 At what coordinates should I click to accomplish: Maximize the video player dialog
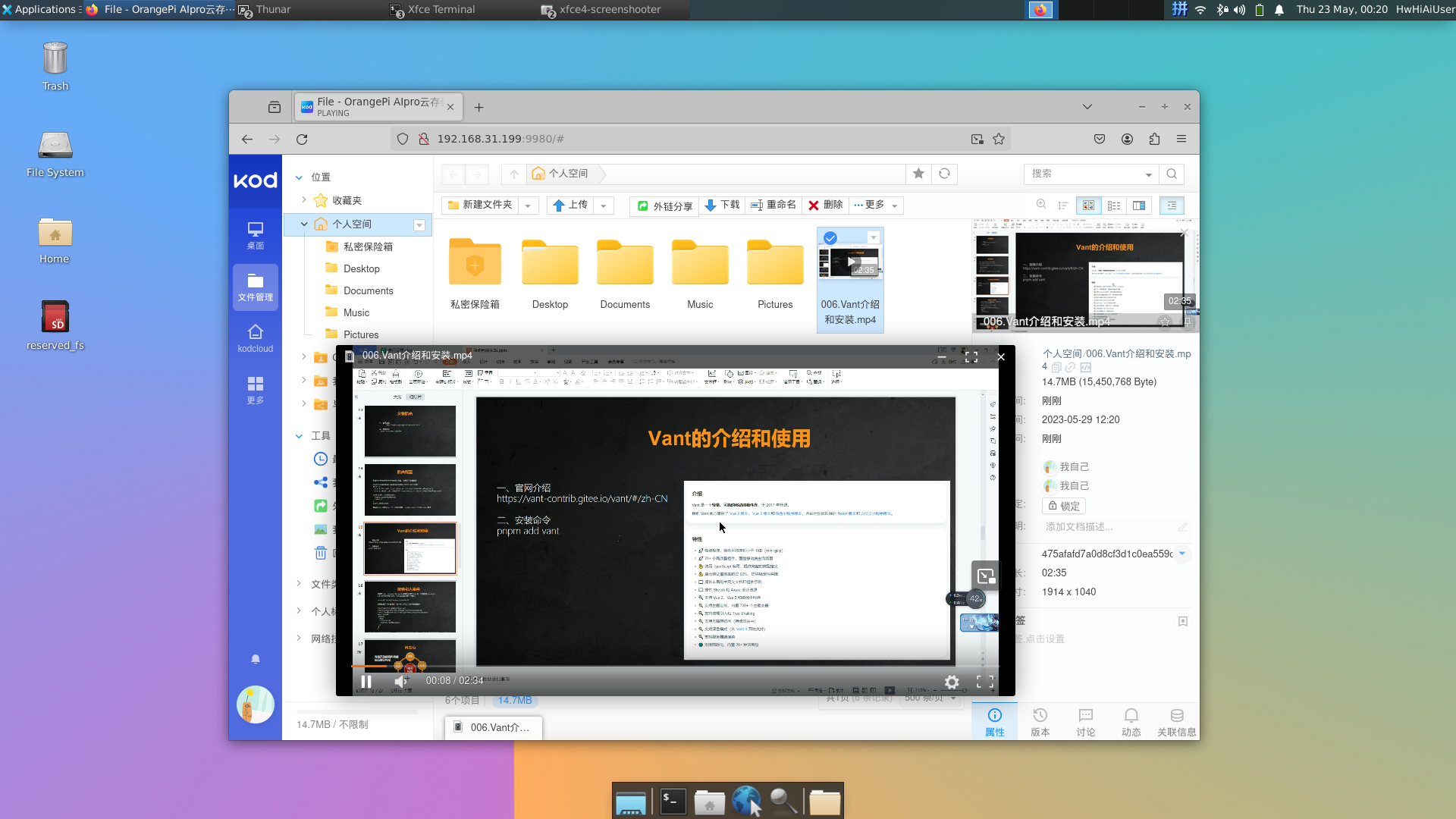click(x=971, y=356)
